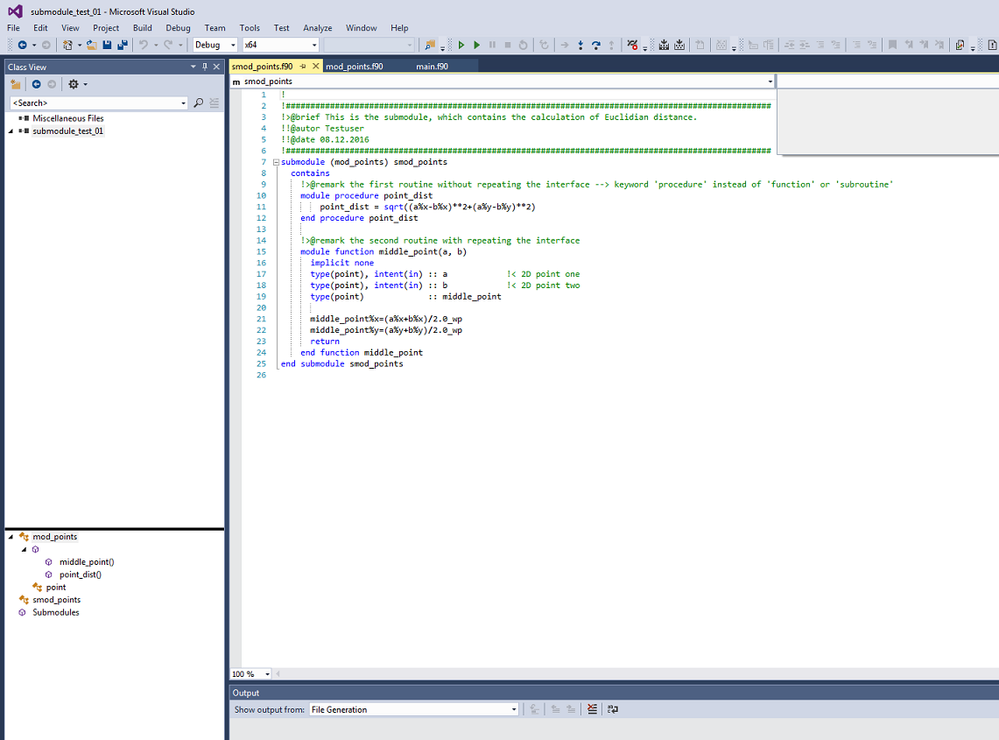The width and height of the screenshot is (999, 740).
Task: Select Miscellaneous Files in Class View
Action: pyautogui.click(x=68, y=119)
